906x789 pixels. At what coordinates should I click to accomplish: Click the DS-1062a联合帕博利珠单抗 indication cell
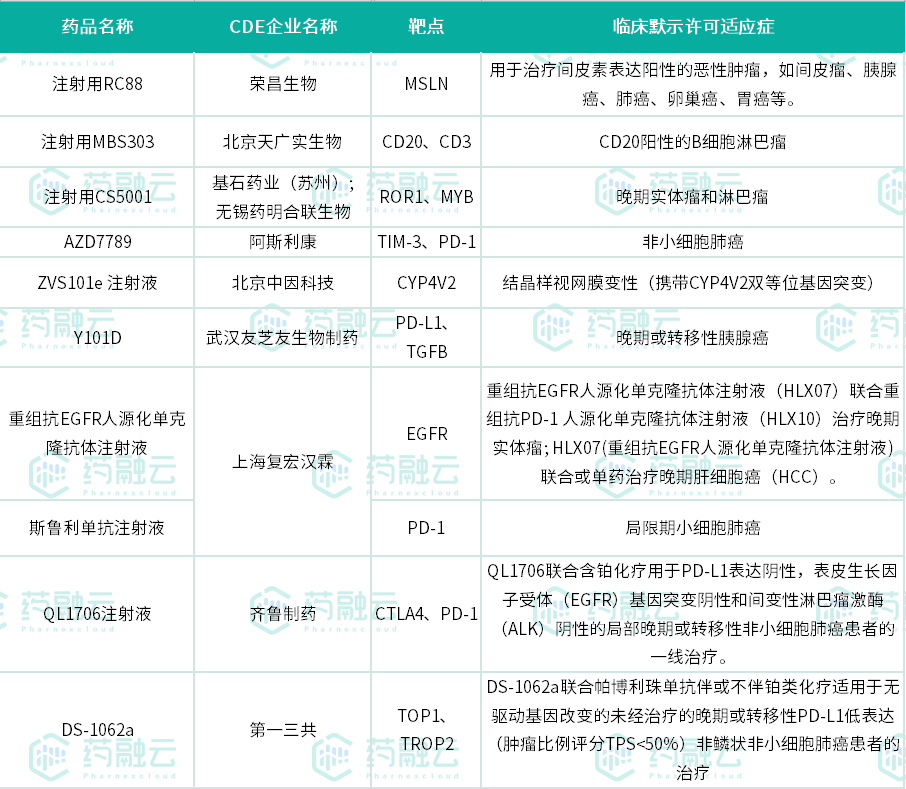tap(693, 730)
